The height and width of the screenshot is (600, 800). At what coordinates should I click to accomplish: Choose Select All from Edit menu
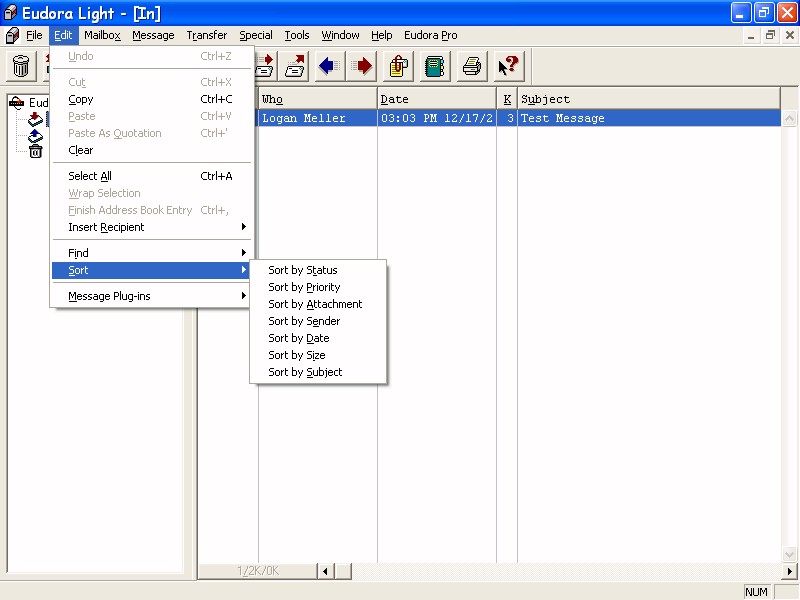[152, 176]
